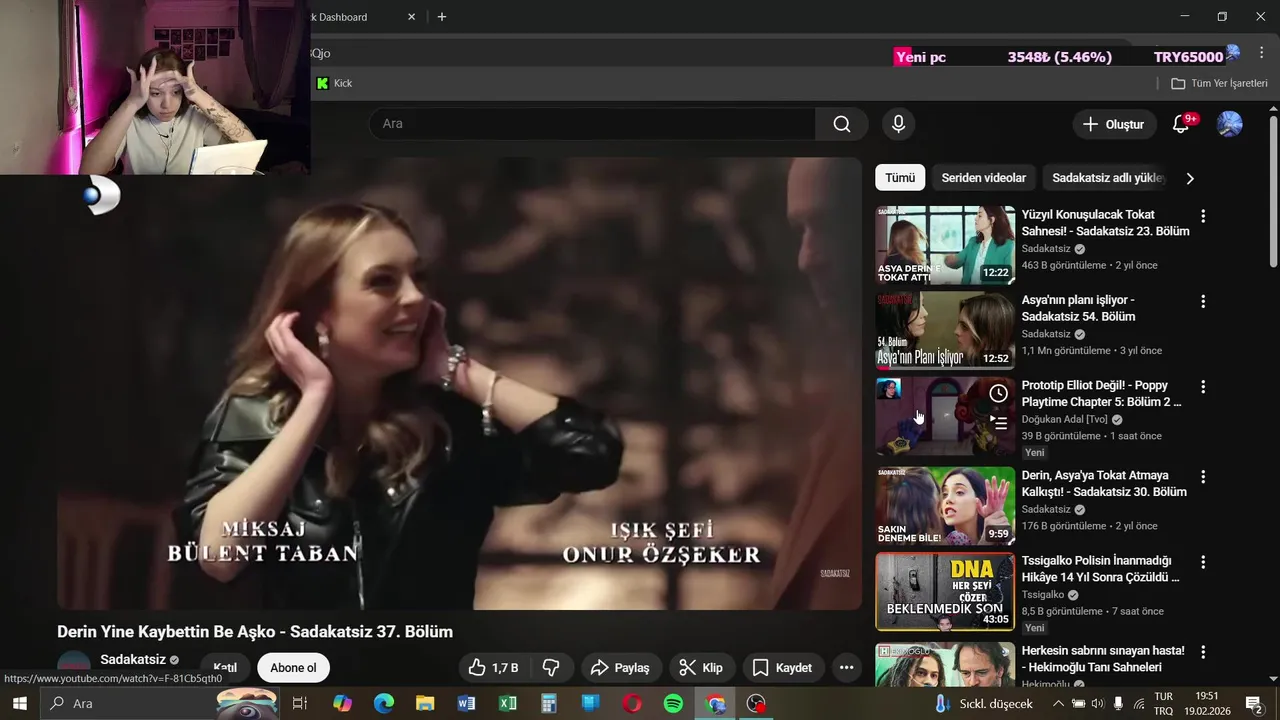This screenshot has width=1280, height=720.
Task: Open the Windows notification center
Action: pos(1254,704)
